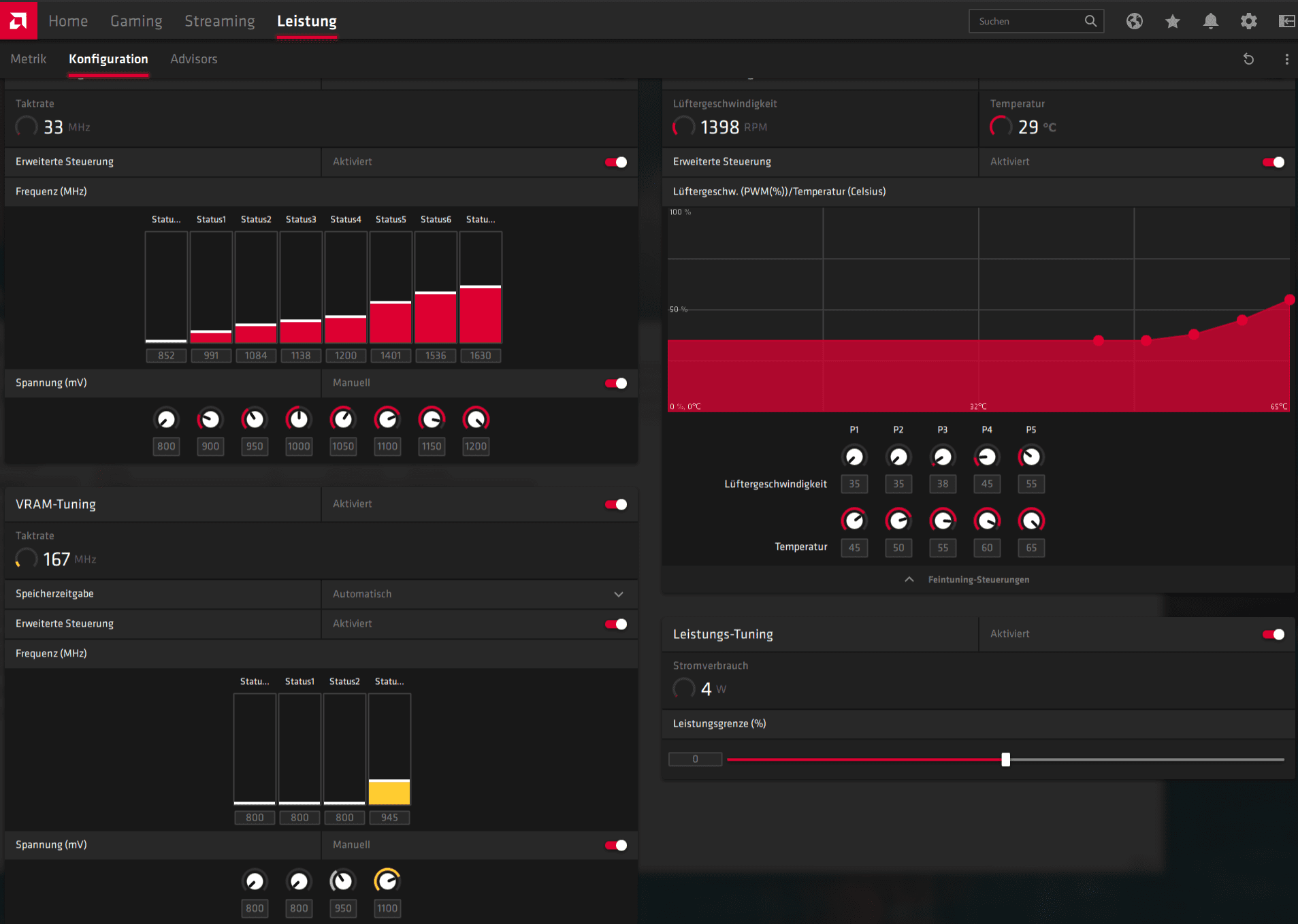Disable the VRAM-Tuning switch
This screenshot has width=1298, height=924.
click(x=616, y=504)
